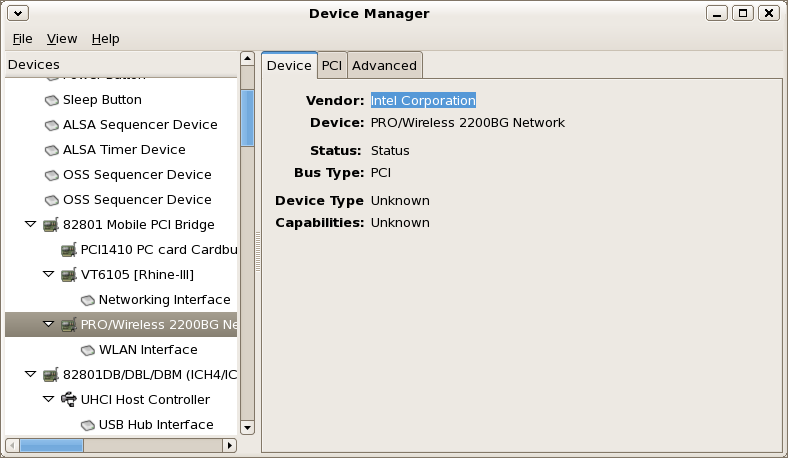788x458 pixels.
Task: Select the ALSA Timer Device row
Action: tap(121, 150)
